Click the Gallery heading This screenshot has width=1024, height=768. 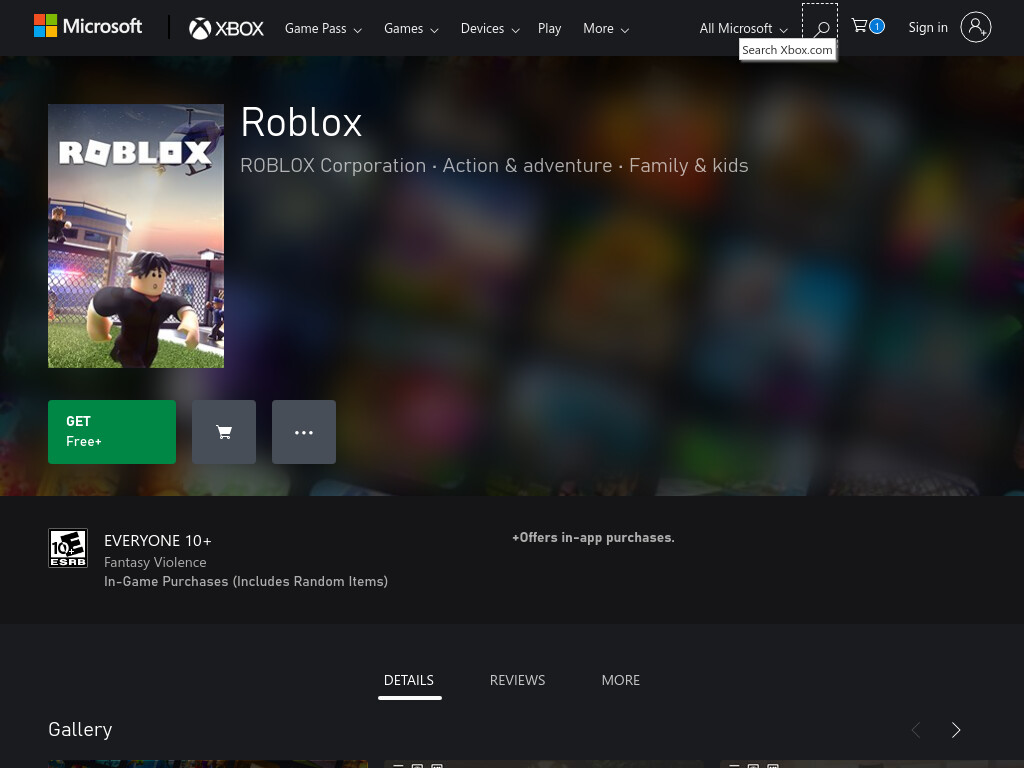tap(80, 729)
